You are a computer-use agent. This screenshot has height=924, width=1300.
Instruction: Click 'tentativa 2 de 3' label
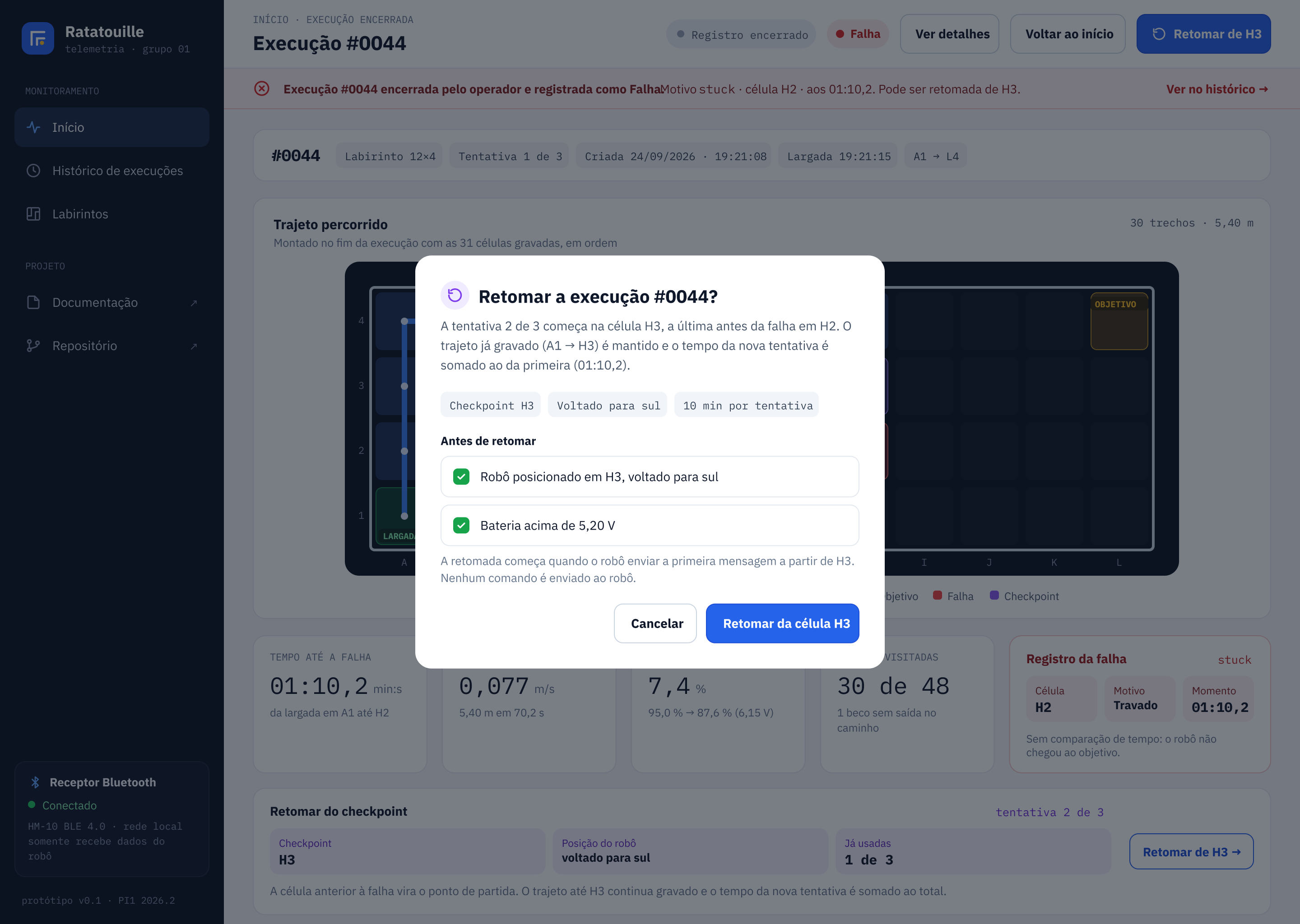[1049, 813]
